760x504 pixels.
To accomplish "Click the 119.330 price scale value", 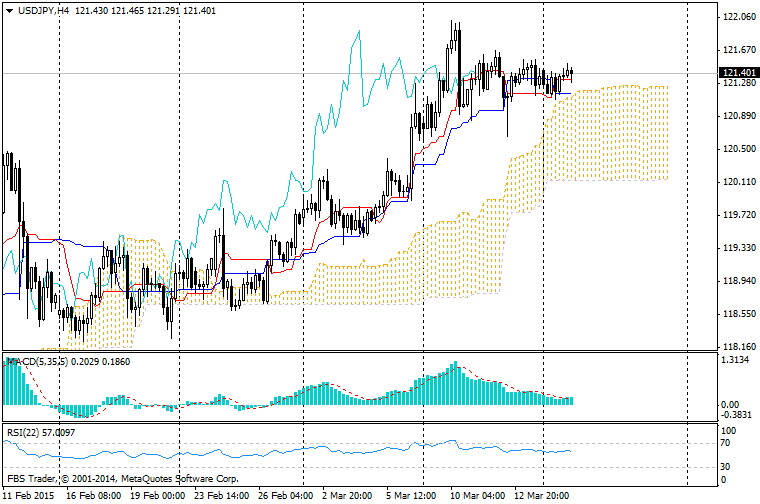I will click(739, 248).
